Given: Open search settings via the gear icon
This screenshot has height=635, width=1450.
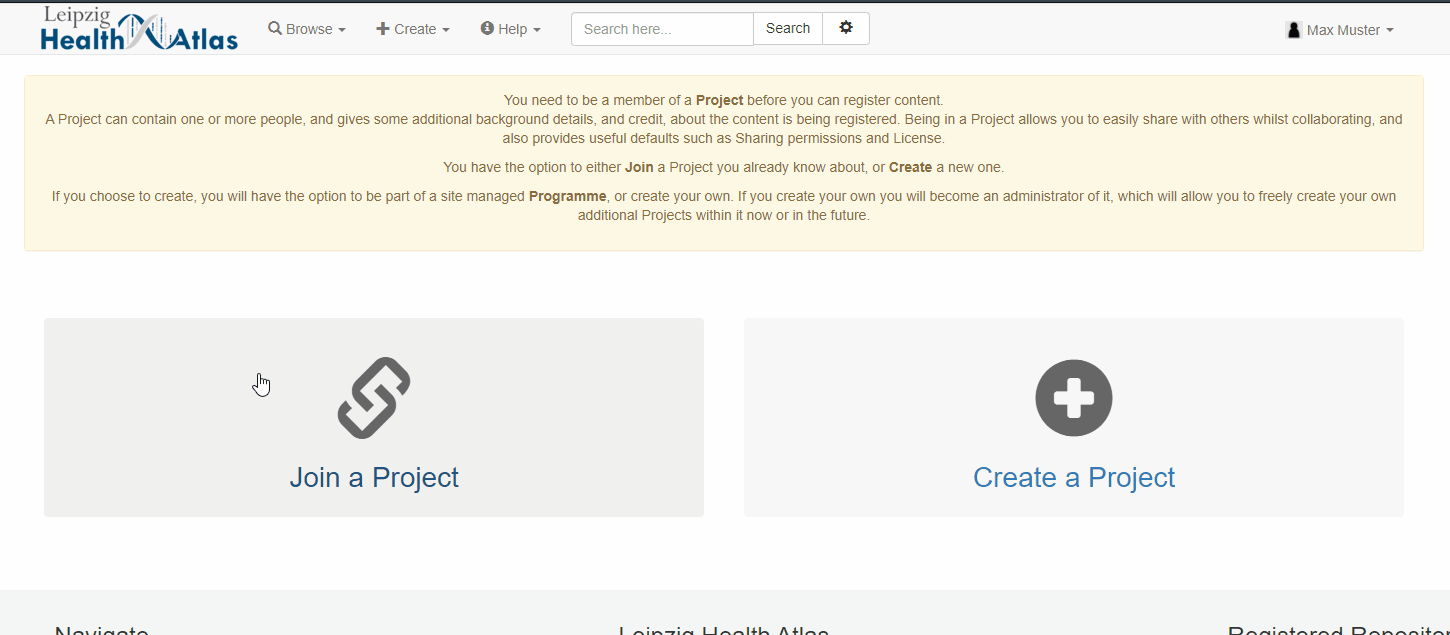Looking at the screenshot, I should click(846, 28).
